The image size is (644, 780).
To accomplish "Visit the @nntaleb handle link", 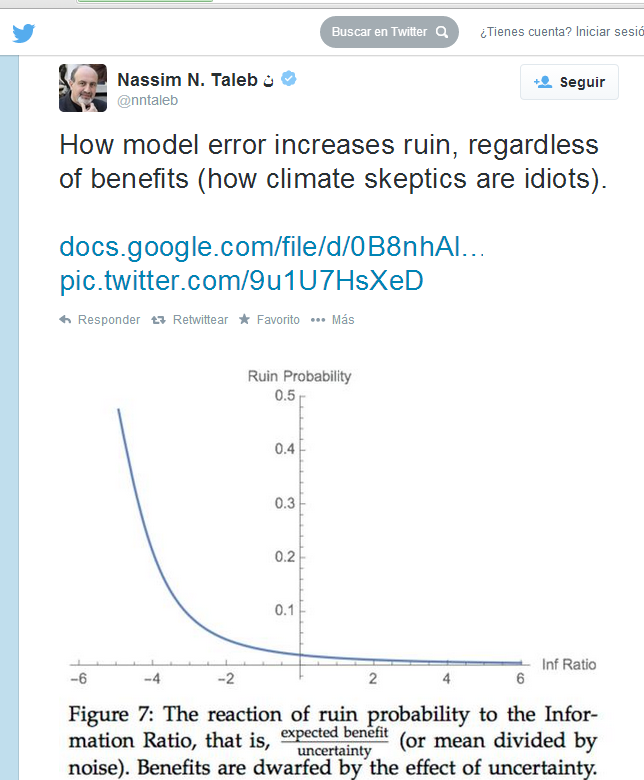I will tap(150, 101).
